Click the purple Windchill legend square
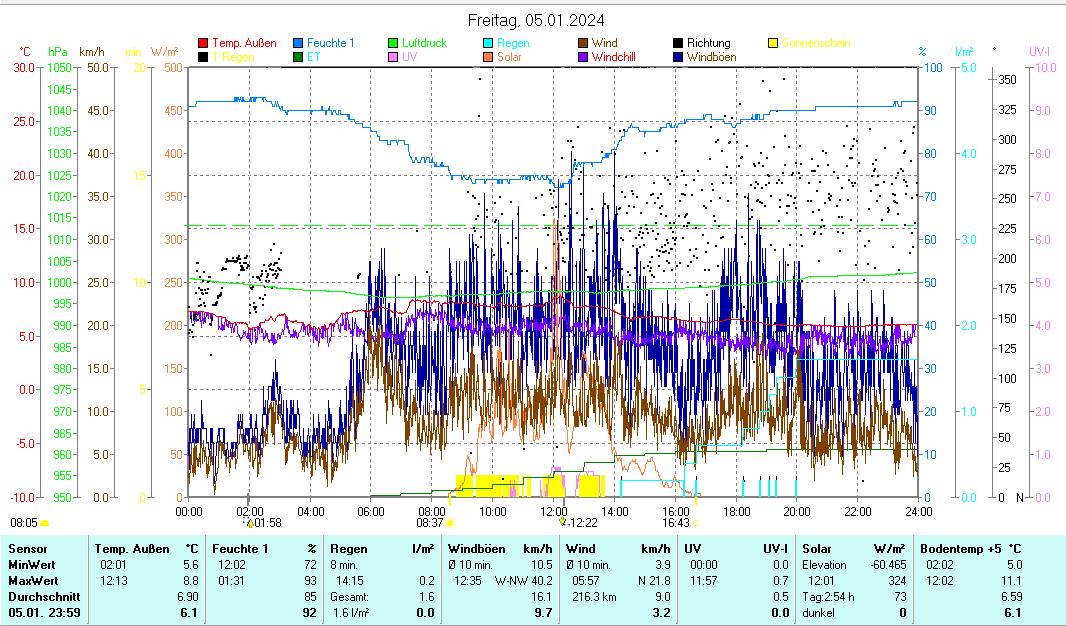Screen dimensions: 1066x626 coord(583,57)
